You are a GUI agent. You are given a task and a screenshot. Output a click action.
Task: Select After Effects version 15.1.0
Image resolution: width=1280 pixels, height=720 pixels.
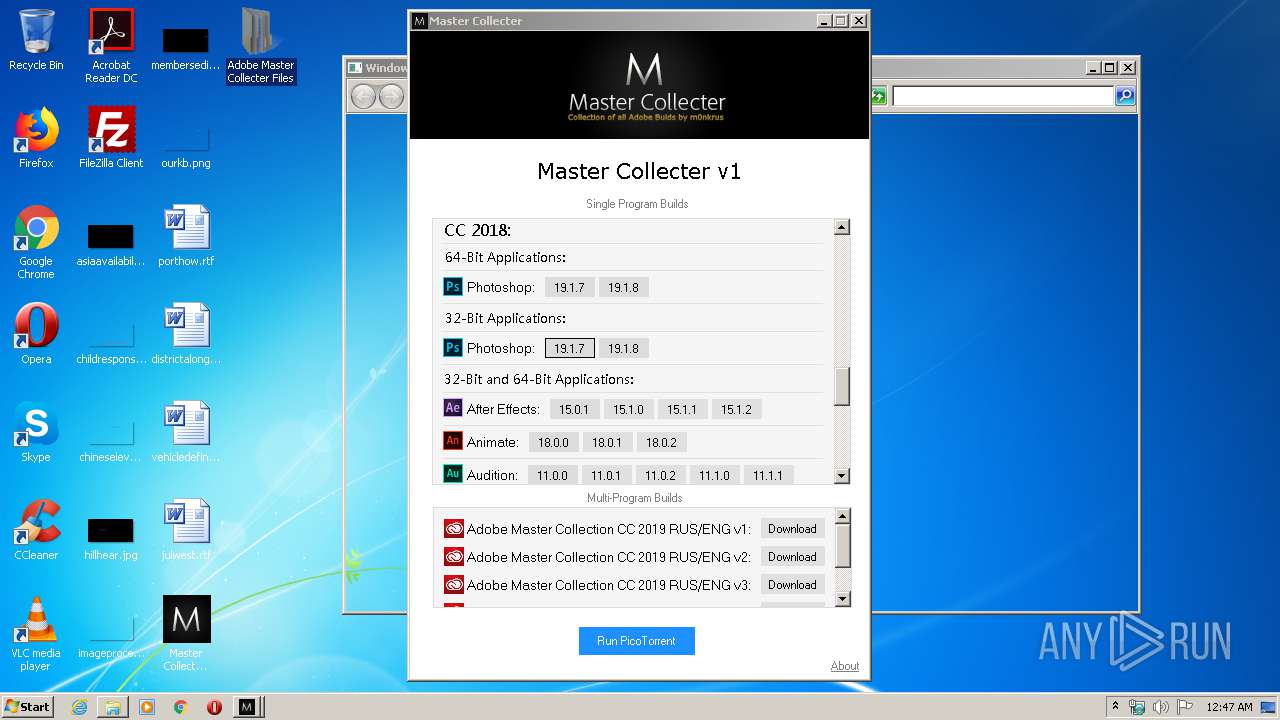point(628,409)
